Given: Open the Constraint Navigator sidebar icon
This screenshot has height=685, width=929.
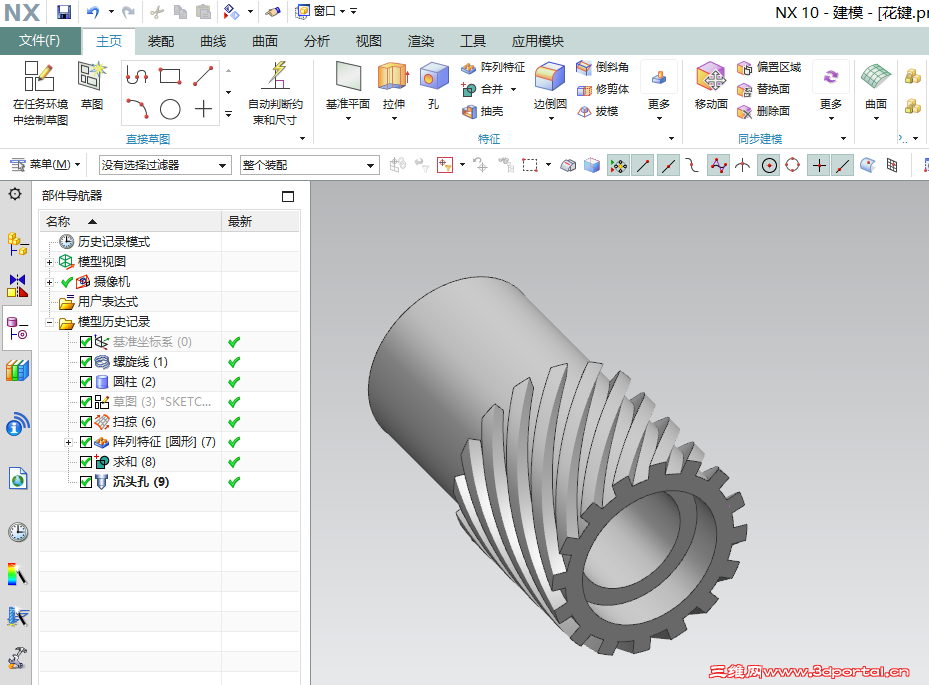Looking at the screenshot, I should [17, 285].
